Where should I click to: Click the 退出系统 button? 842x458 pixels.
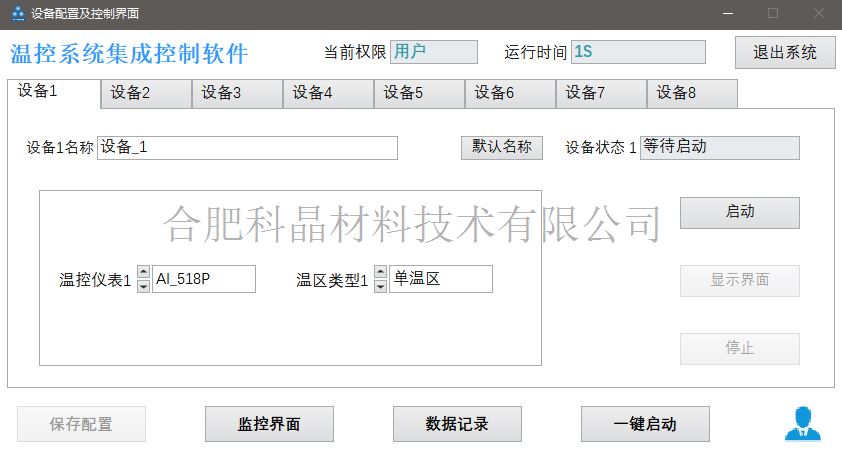(785, 53)
